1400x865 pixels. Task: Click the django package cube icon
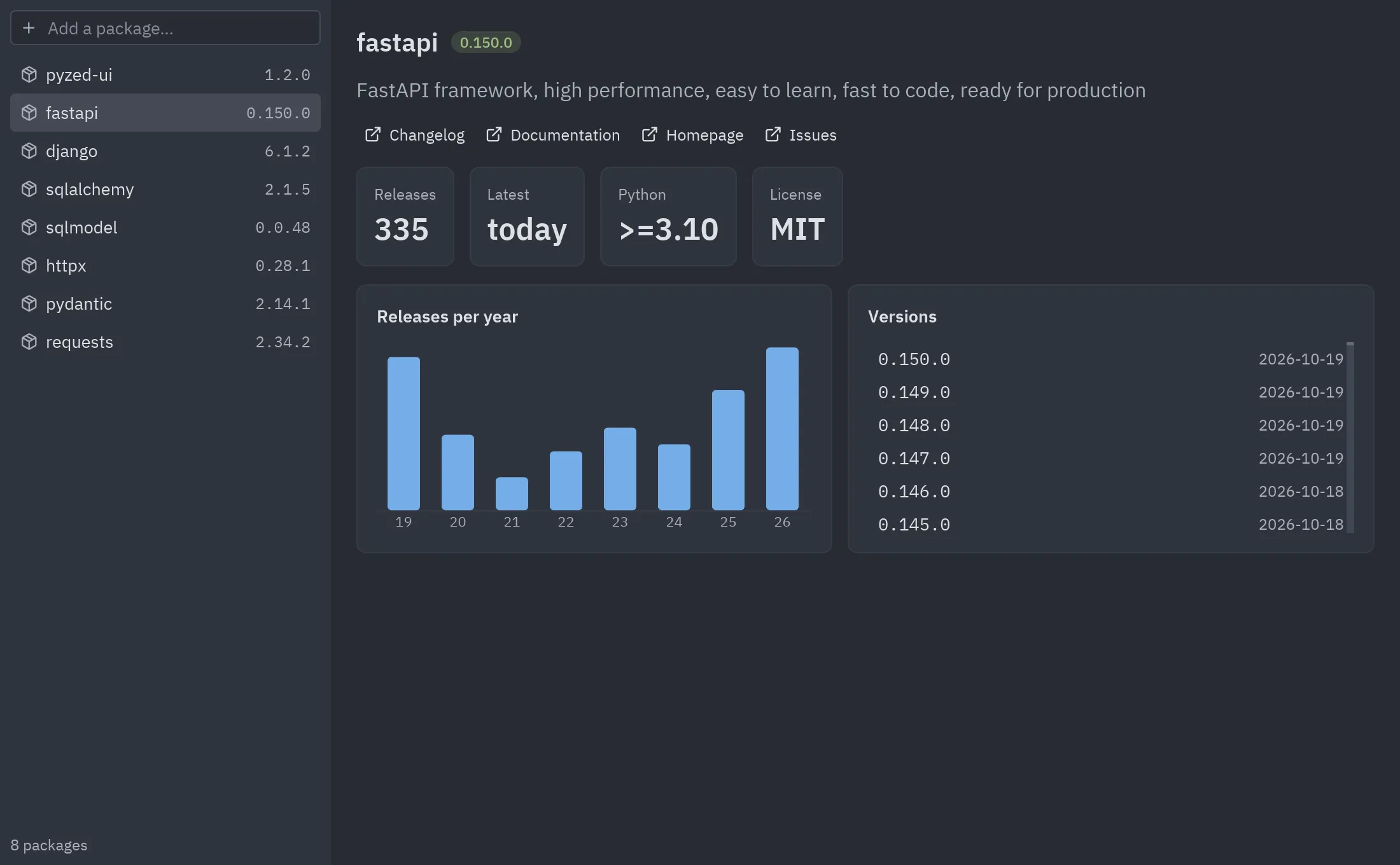[x=29, y=151]
